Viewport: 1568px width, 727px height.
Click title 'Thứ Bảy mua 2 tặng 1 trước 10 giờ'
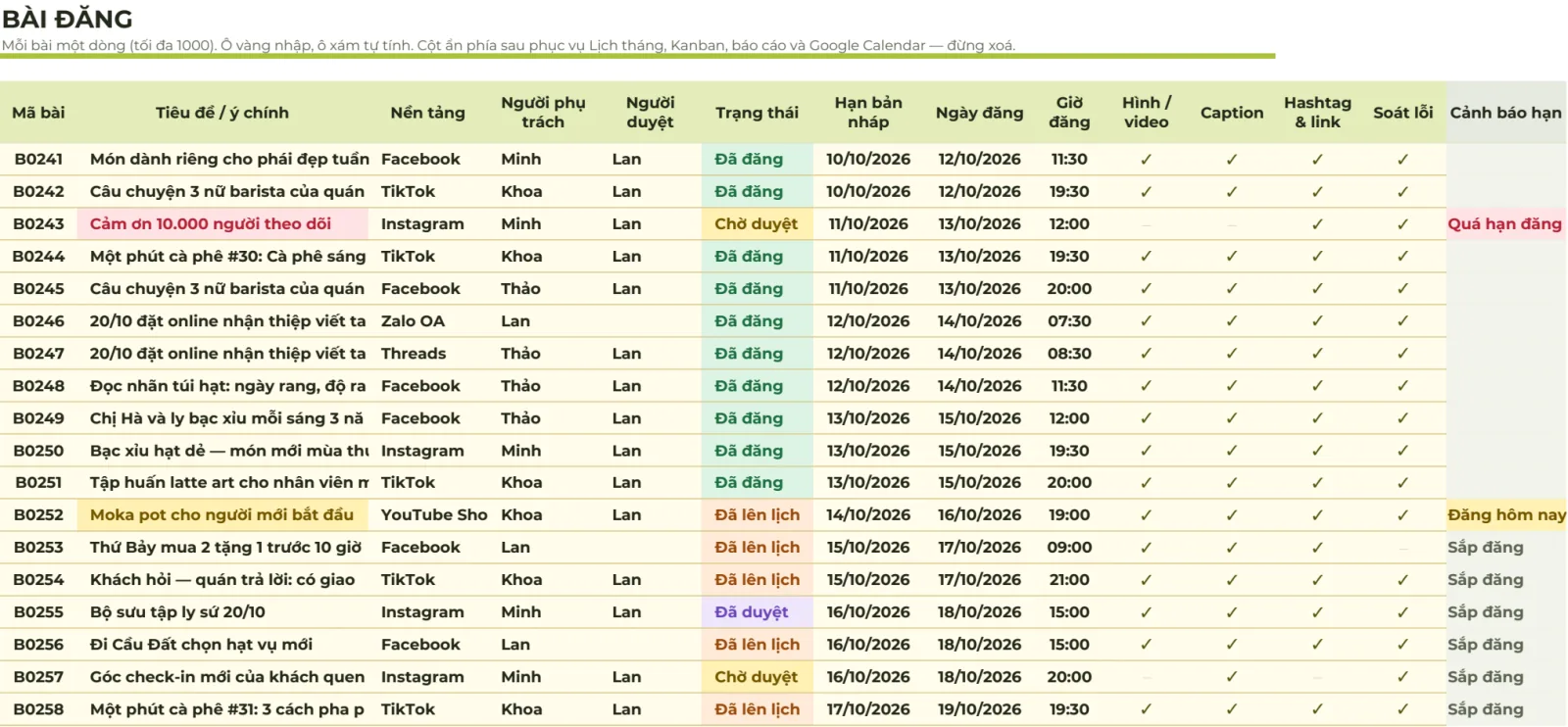(225, 547)
